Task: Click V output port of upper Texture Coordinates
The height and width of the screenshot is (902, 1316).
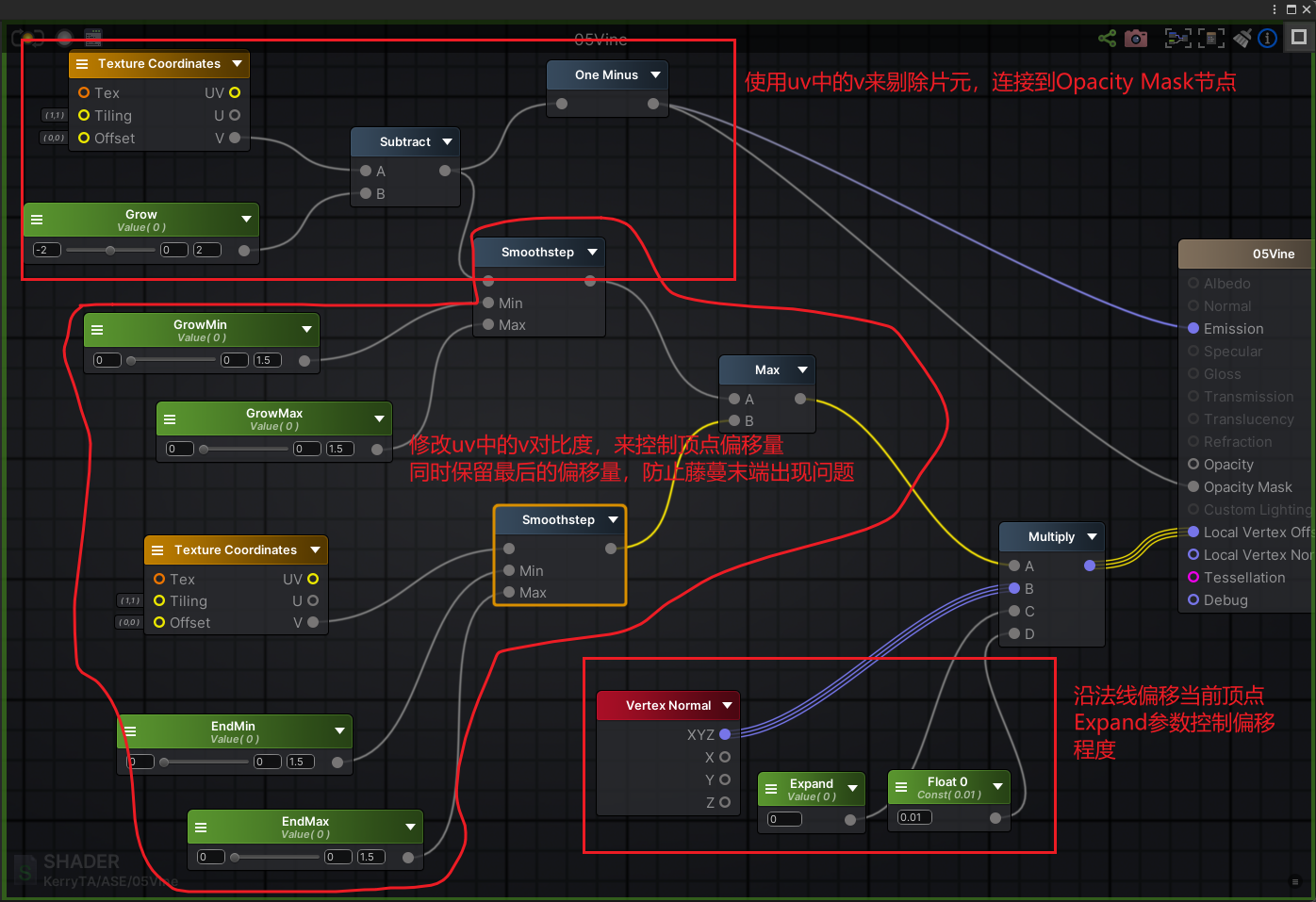Action: 235,138
